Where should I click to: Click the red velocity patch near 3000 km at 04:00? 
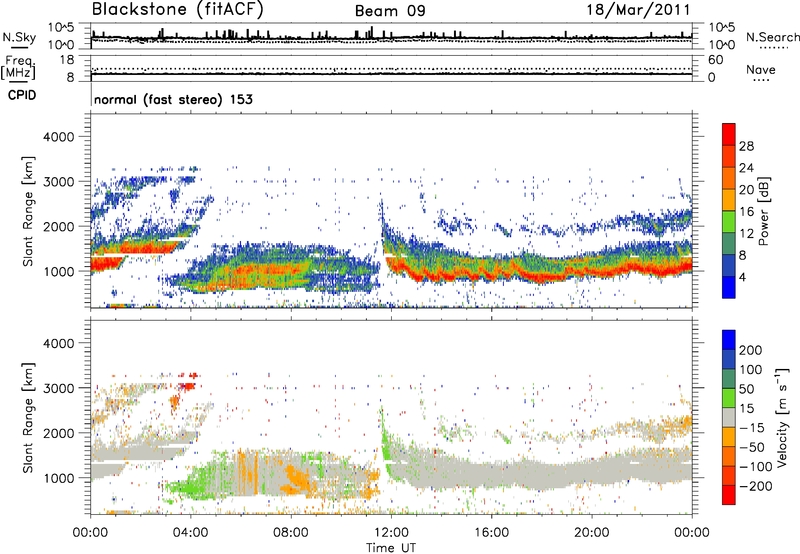pyautogui.click(x=187, y=386)
